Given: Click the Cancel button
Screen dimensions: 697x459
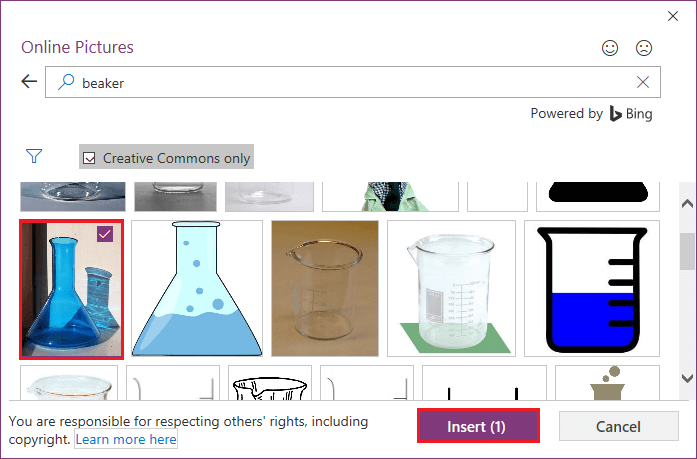Looking at the screenshot, I should [x=618, y=427].
